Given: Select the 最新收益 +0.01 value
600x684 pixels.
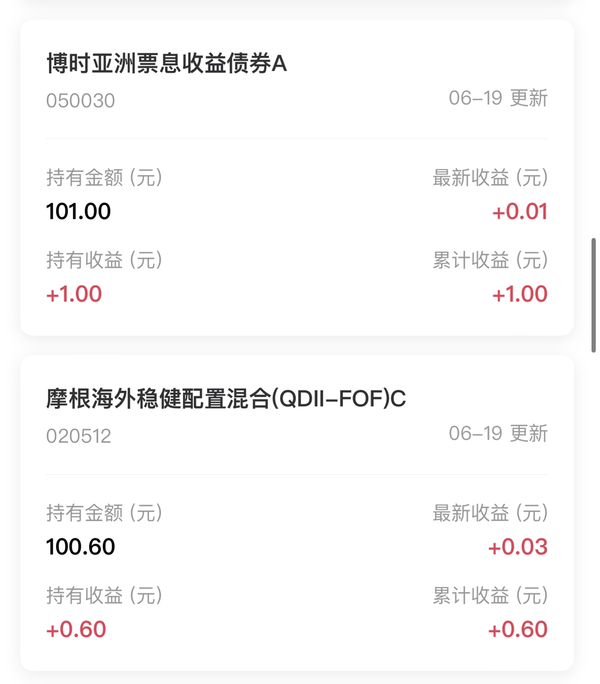Looking at the screenshot, I should point(520,212).
